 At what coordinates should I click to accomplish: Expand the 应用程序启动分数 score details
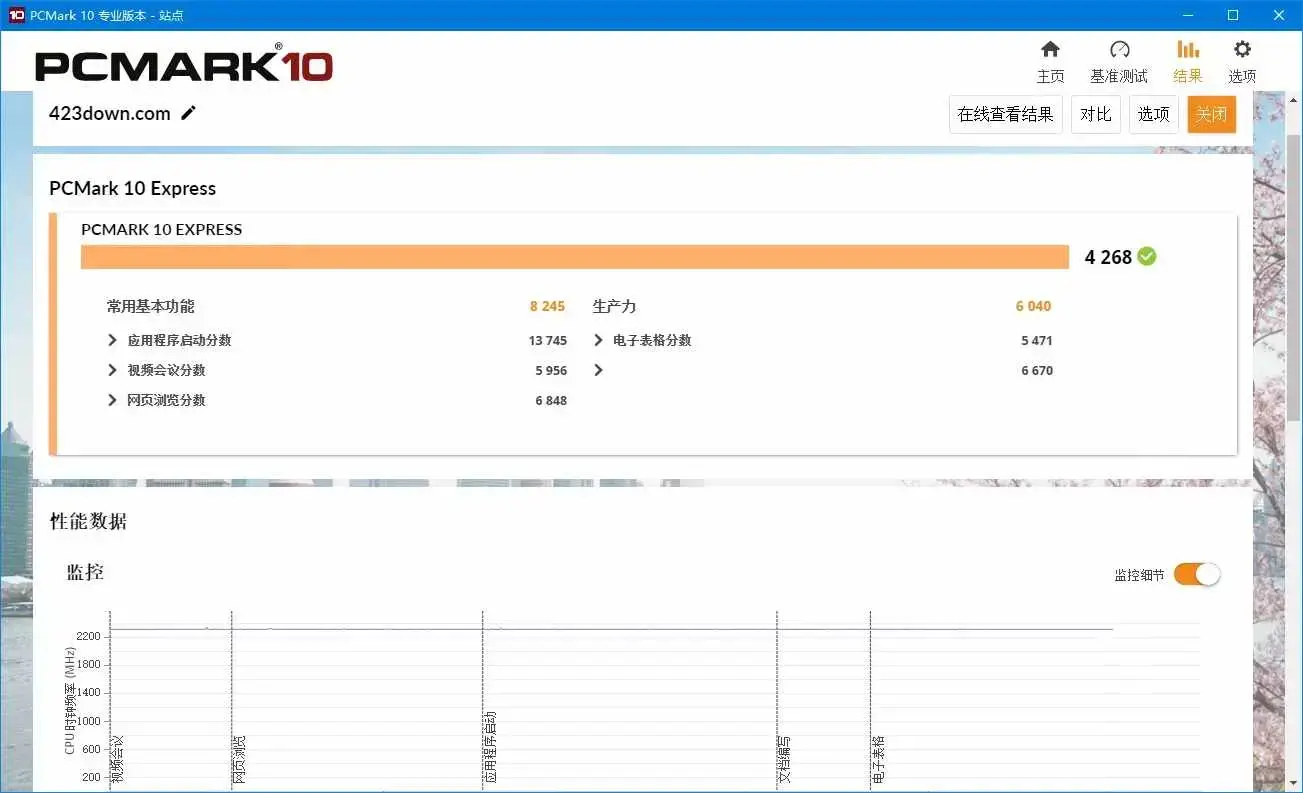pos(112,340)
